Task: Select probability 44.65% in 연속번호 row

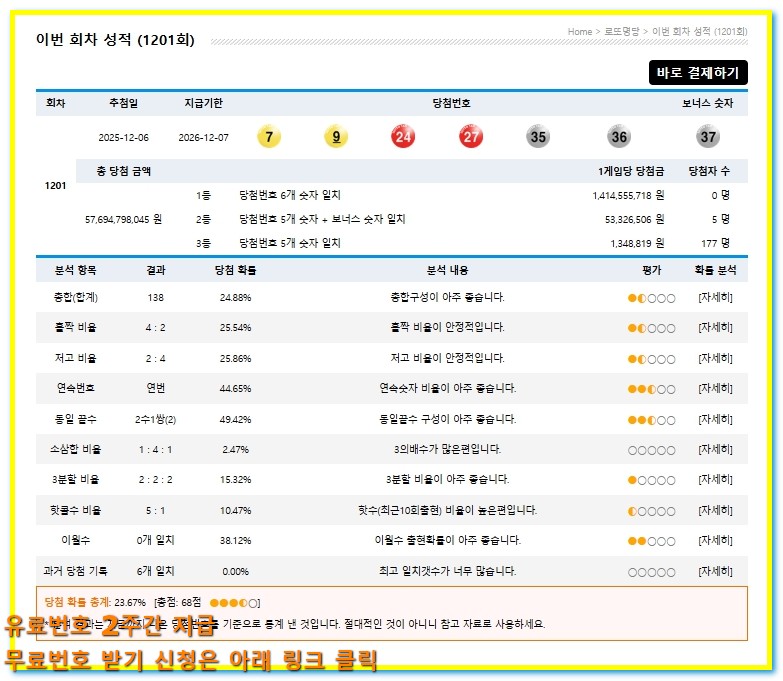Action: (235, 388)
